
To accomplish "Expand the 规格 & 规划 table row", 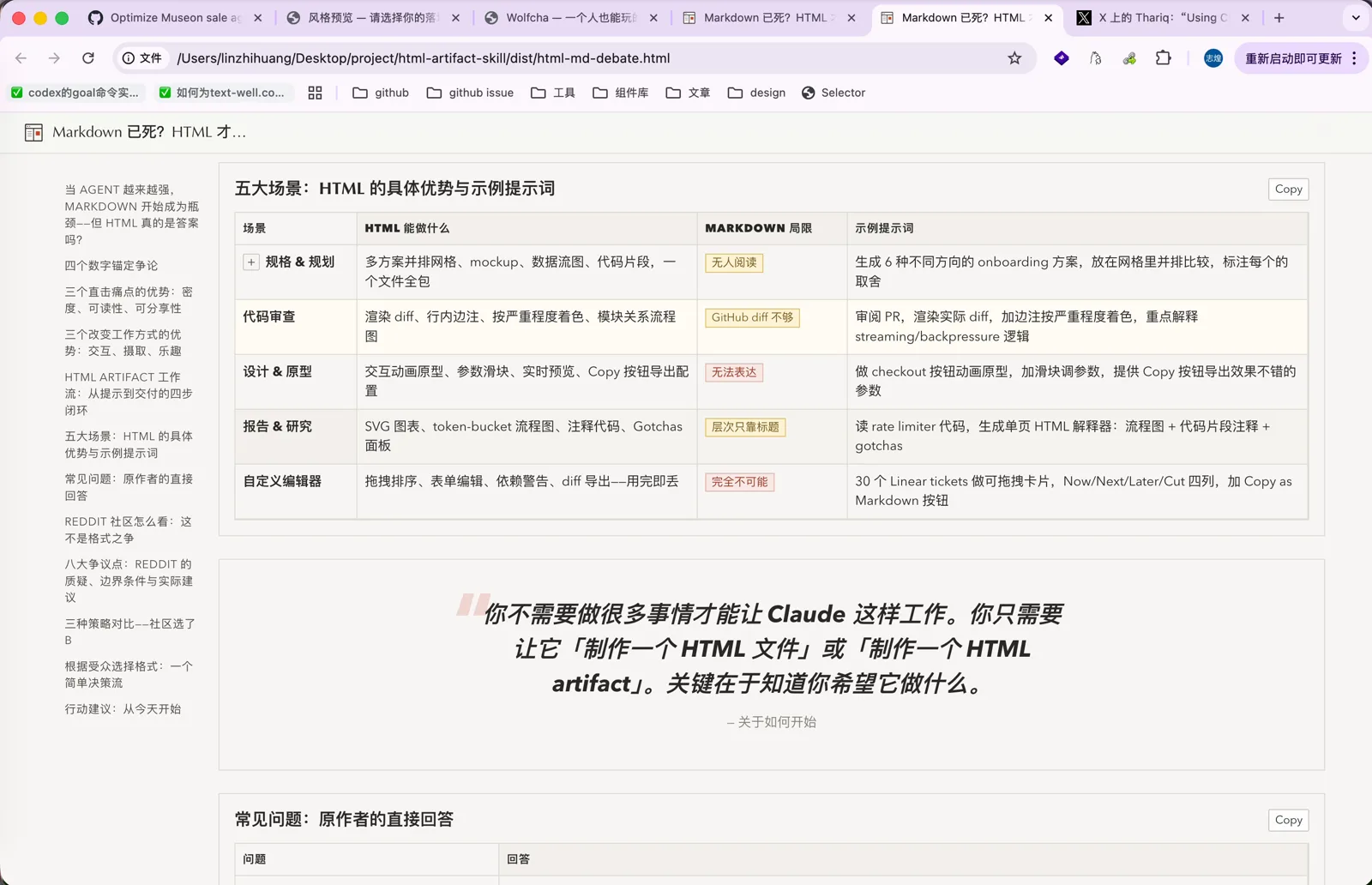I will tap(251, 262).
